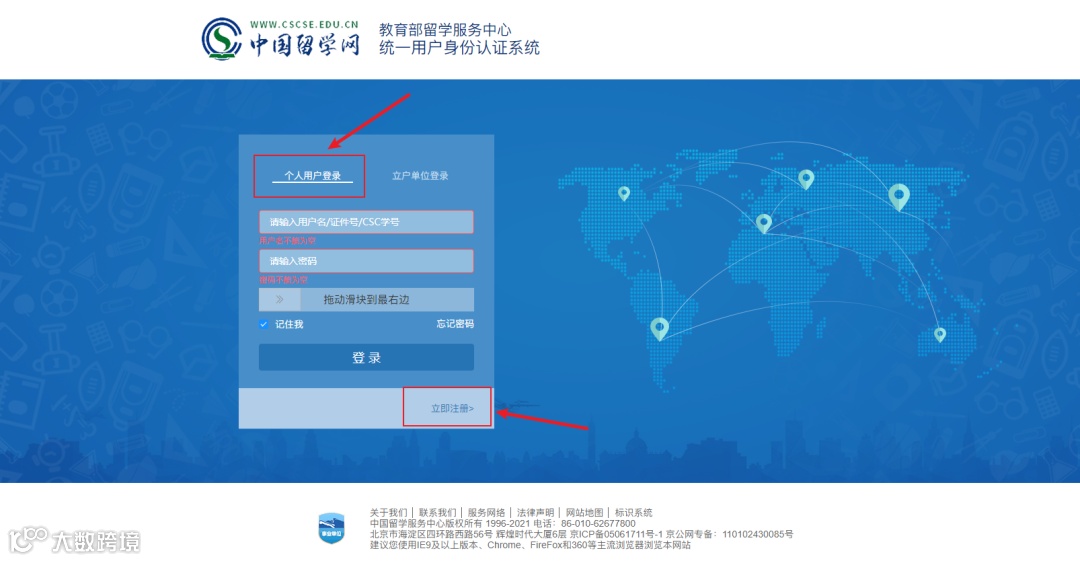Viewport: 1080px width, 561px height.
Task: Click the map pin over northern Russia
Action: pyautogui.click(x=806, y=179)
